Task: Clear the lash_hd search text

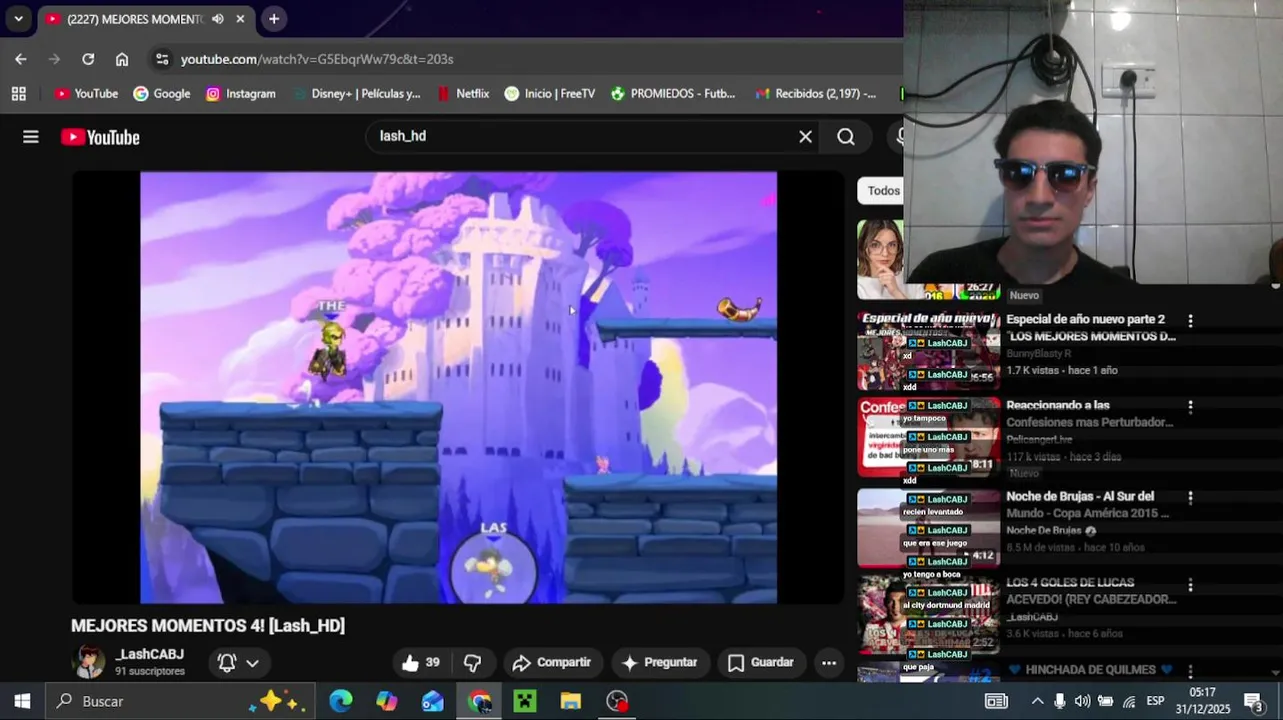Action: [805, 136]
